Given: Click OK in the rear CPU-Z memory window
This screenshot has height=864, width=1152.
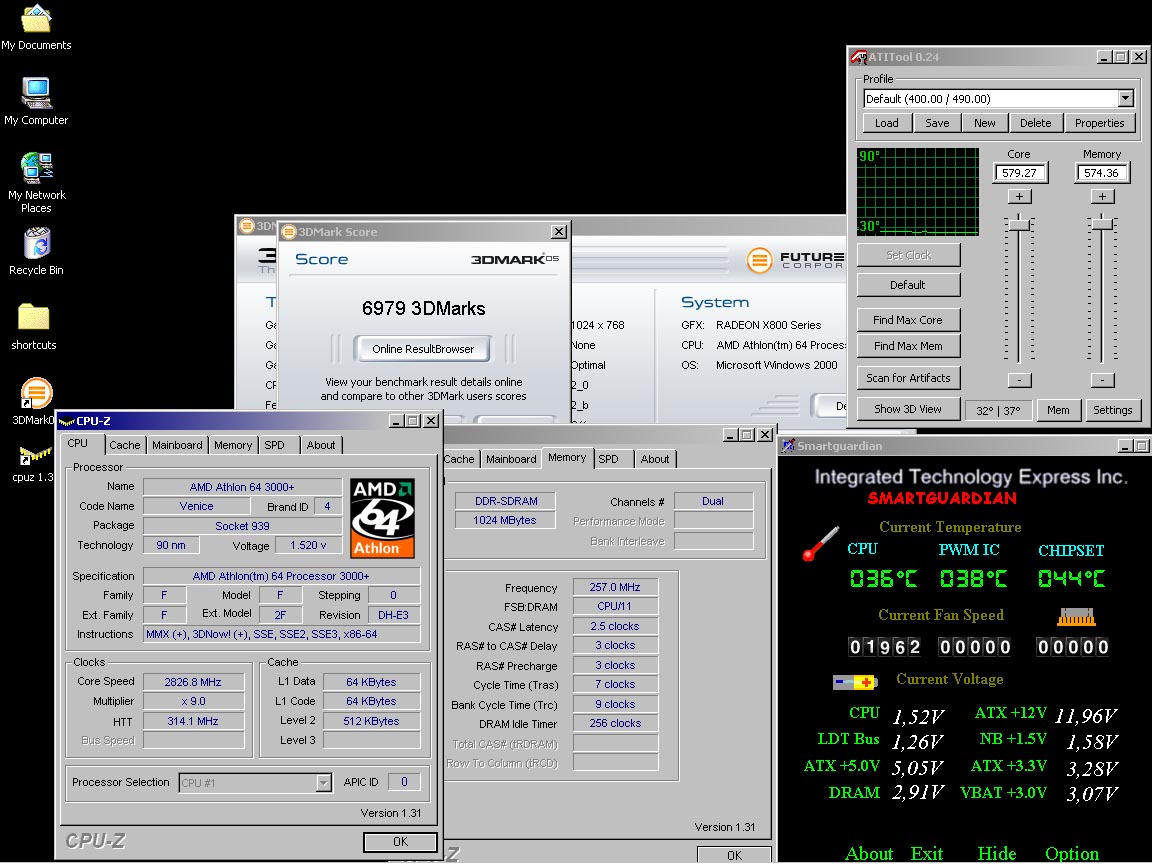Looking at the screenshot, I should [735, 855].
